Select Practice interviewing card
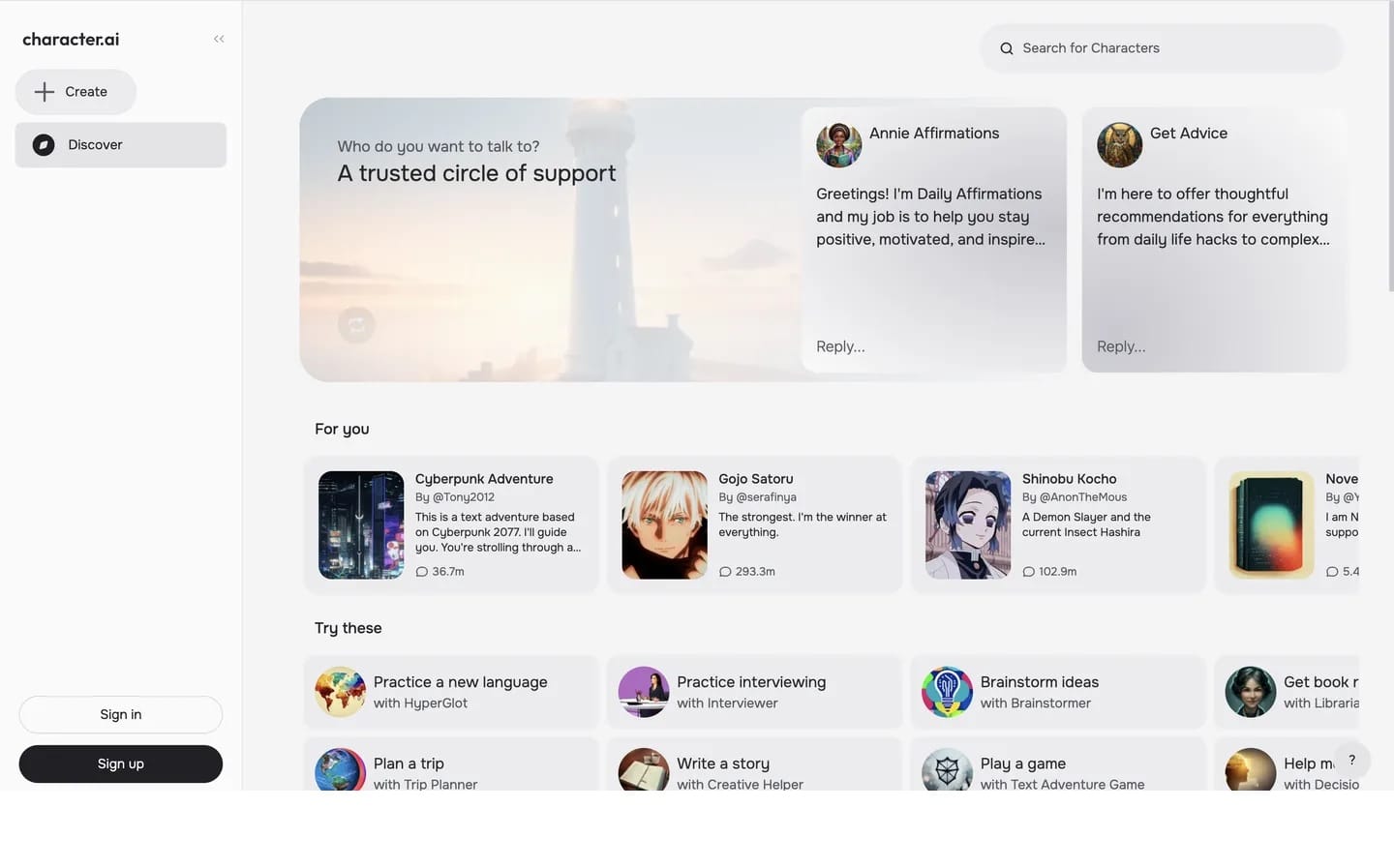The height and width of the screenshot is (868, 1394). click(x=754, y=692)
